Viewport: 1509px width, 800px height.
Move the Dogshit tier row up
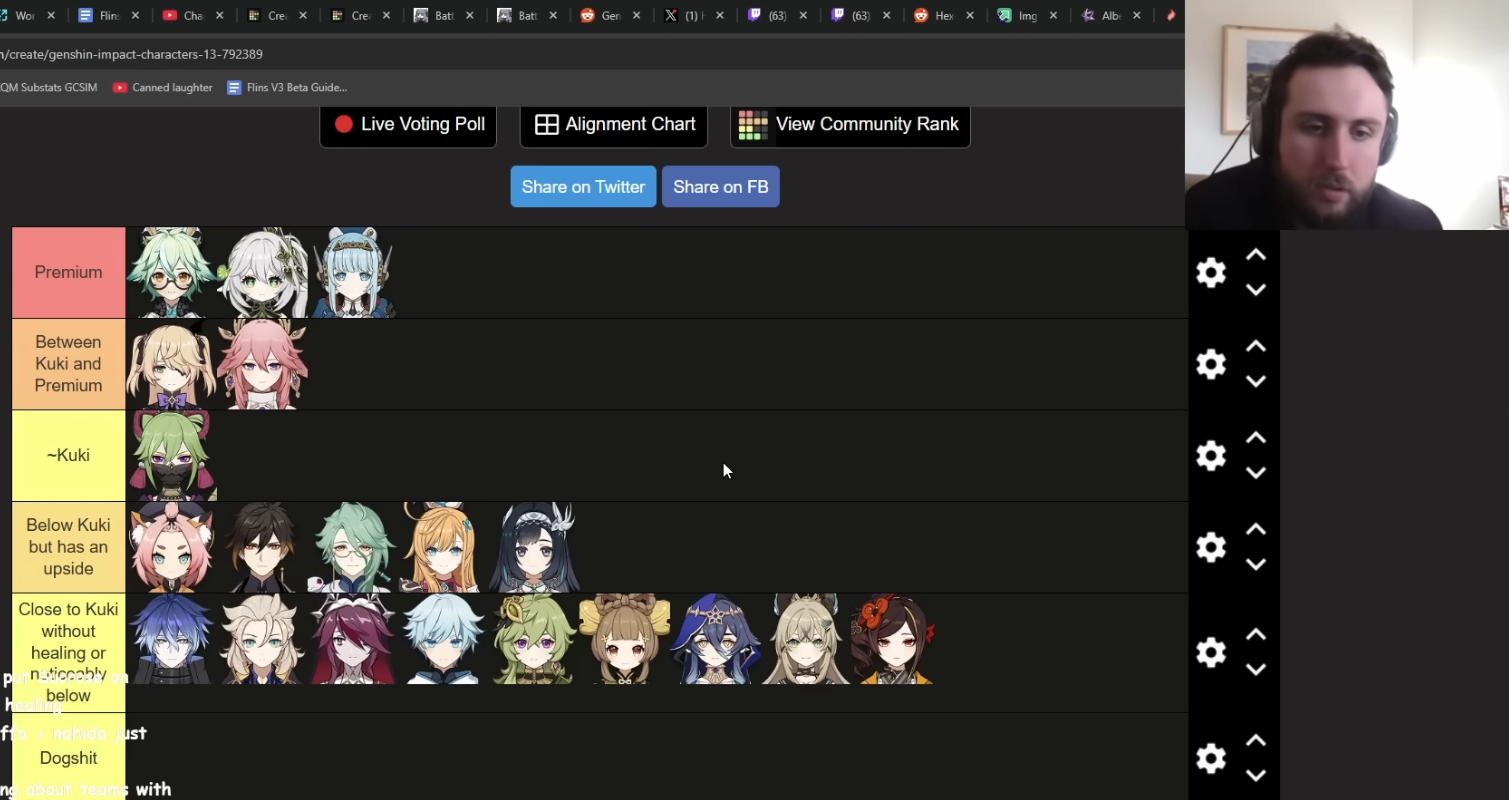coord(1256,741)
